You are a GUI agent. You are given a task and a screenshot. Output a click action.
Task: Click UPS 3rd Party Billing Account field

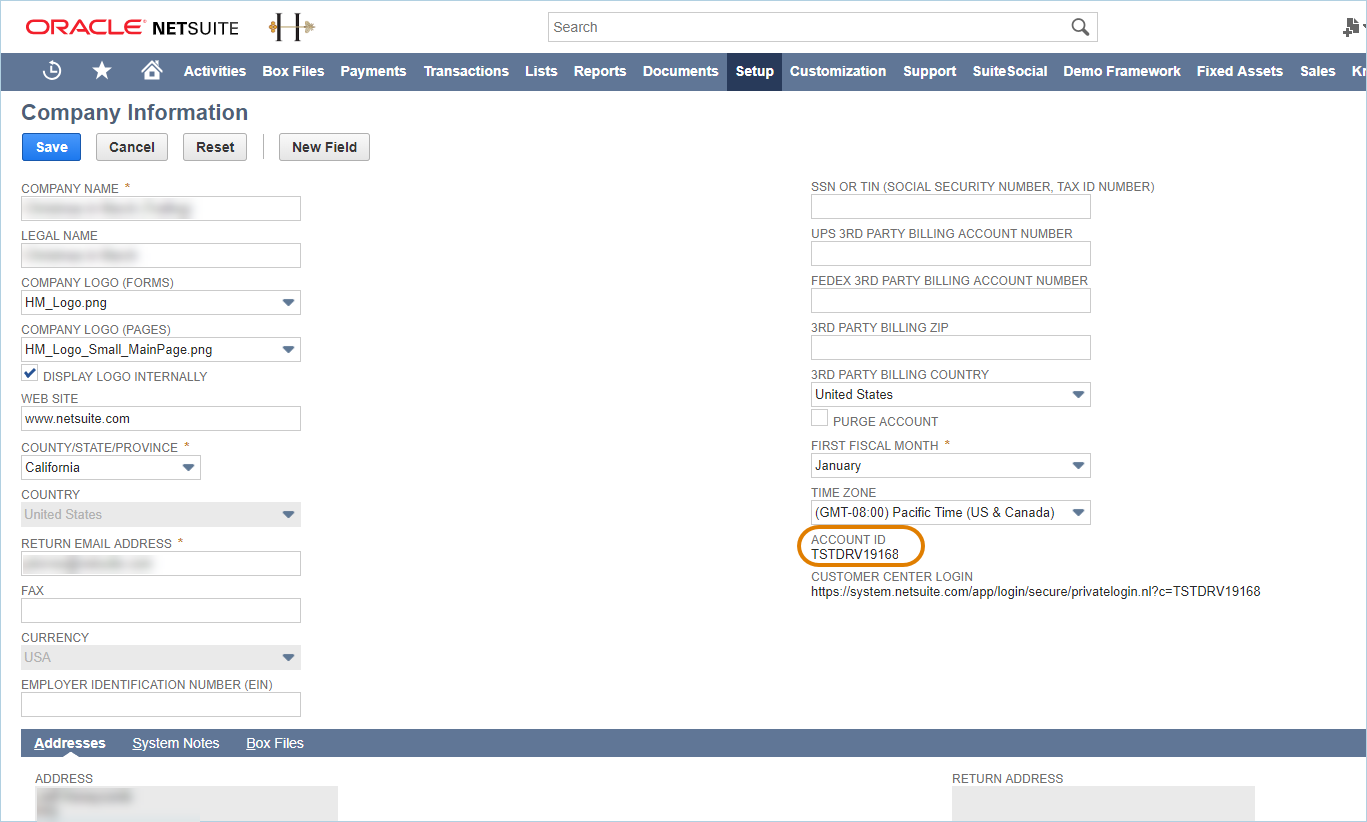pyautogui.click(x=951, y=253)
